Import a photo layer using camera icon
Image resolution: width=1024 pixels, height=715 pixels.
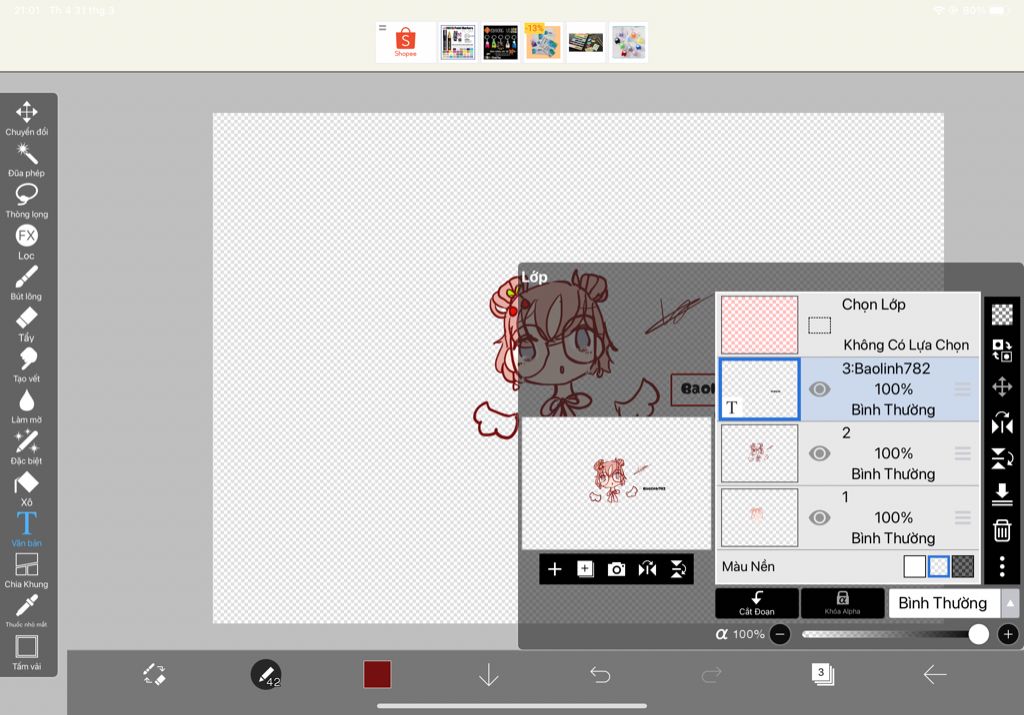coord(616,569)
